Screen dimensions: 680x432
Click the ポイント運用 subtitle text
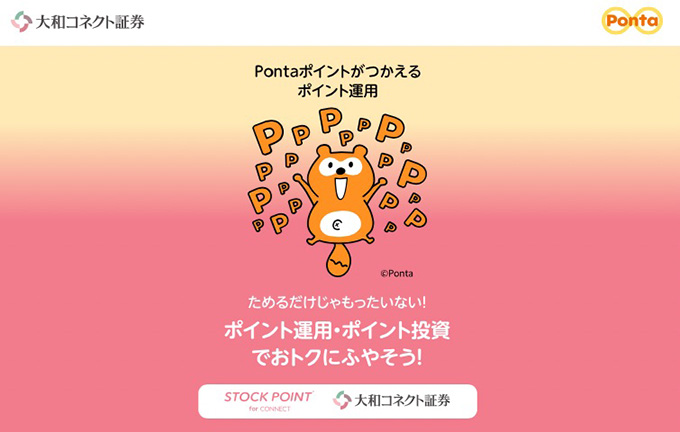[337, 91]
